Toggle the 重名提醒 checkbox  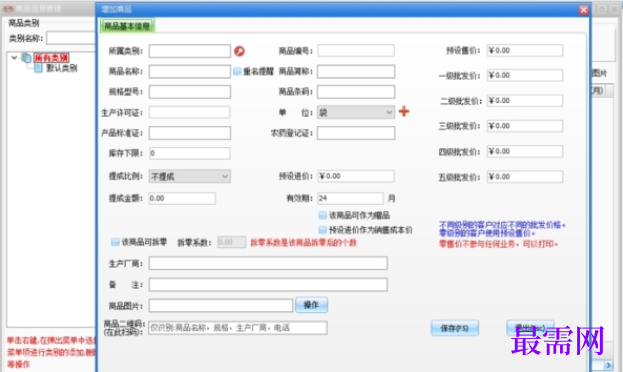tap(237, 72)
